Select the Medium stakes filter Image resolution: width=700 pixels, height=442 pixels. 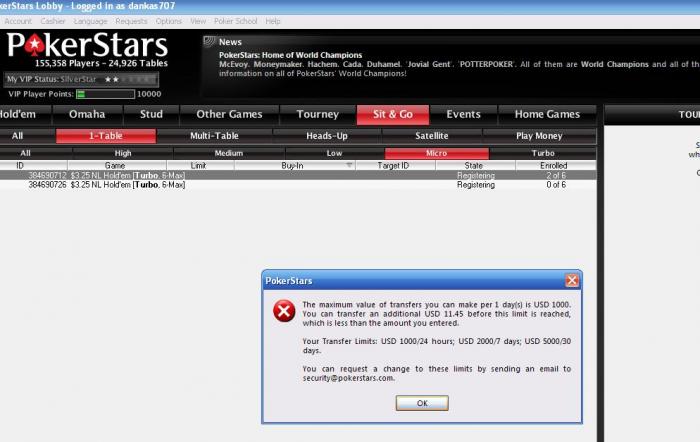pyautogui.click(x=229, y=153)
